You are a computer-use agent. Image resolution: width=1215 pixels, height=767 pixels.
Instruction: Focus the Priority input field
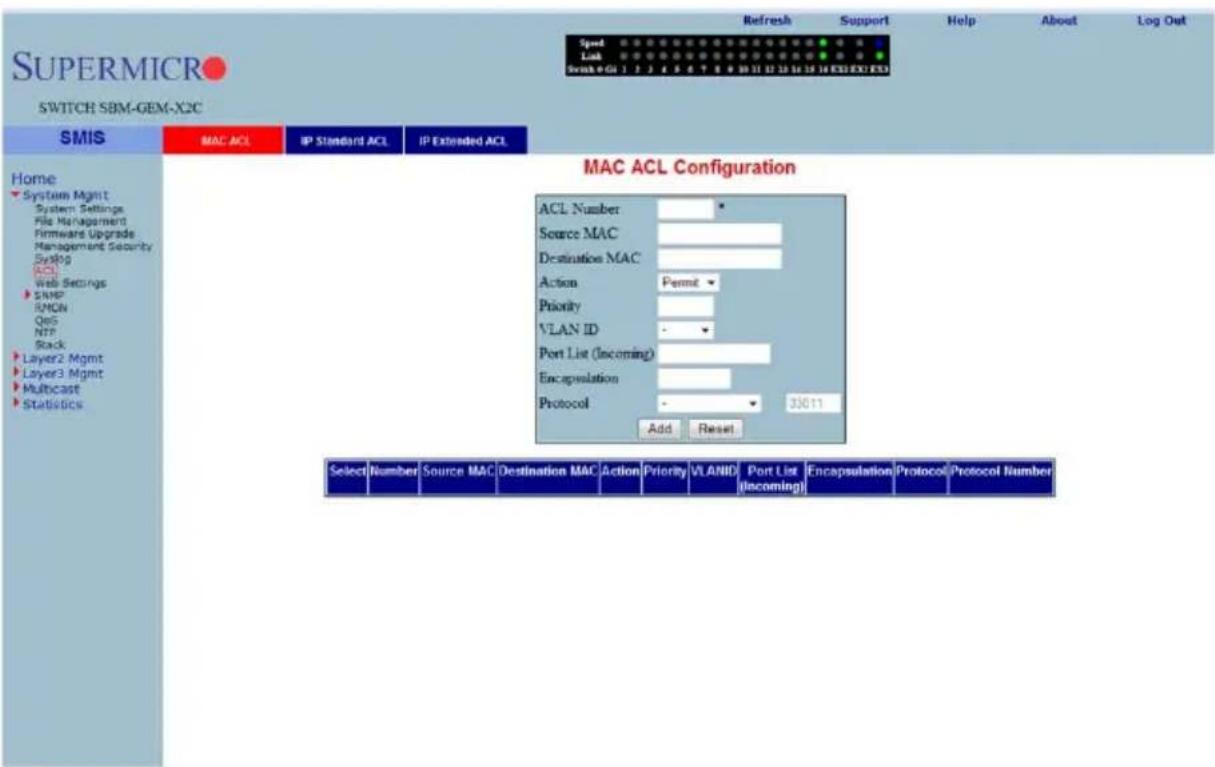click(x=686, y=307)
